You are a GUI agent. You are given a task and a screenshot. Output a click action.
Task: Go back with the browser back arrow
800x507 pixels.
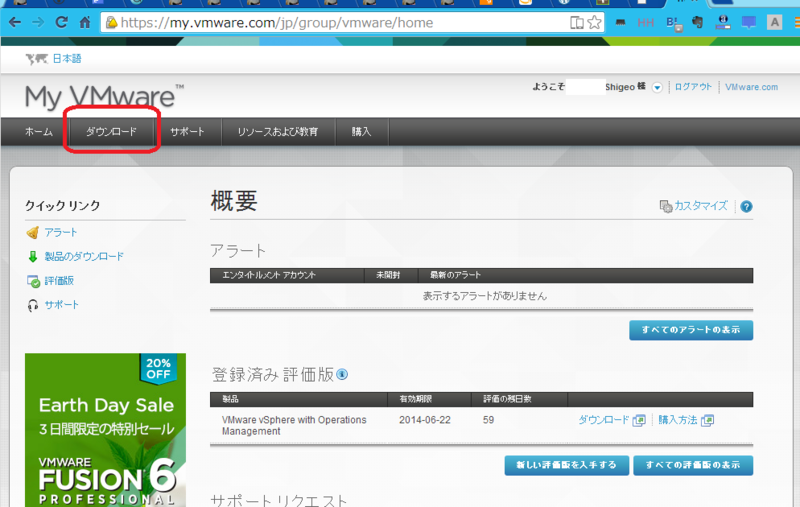tap(15, 22)
